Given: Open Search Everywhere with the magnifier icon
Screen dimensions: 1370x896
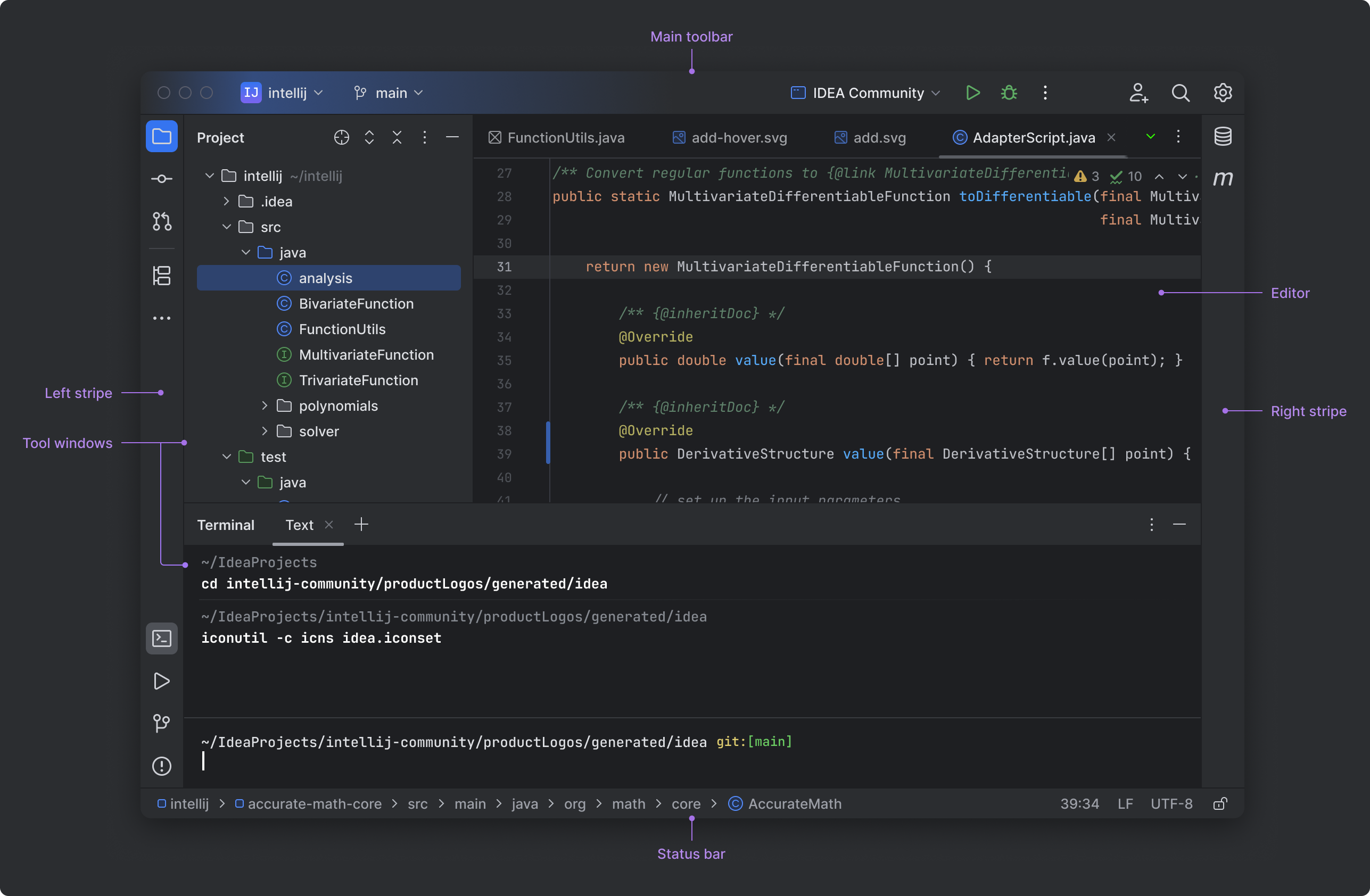Looking at the screenshot, I should coord(1181,93).
